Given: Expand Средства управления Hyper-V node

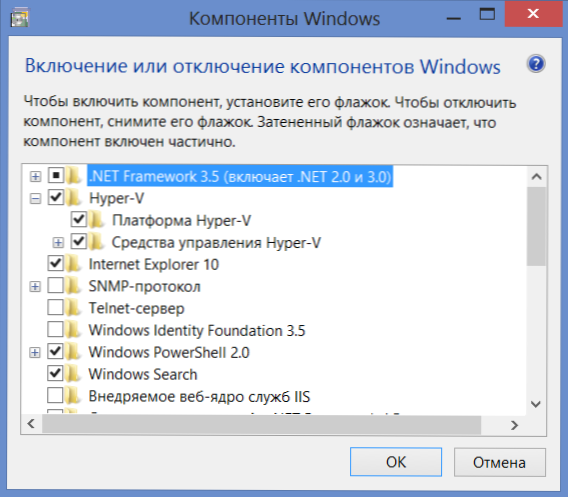Looking at the screenshot, I should tap(58, 242).
